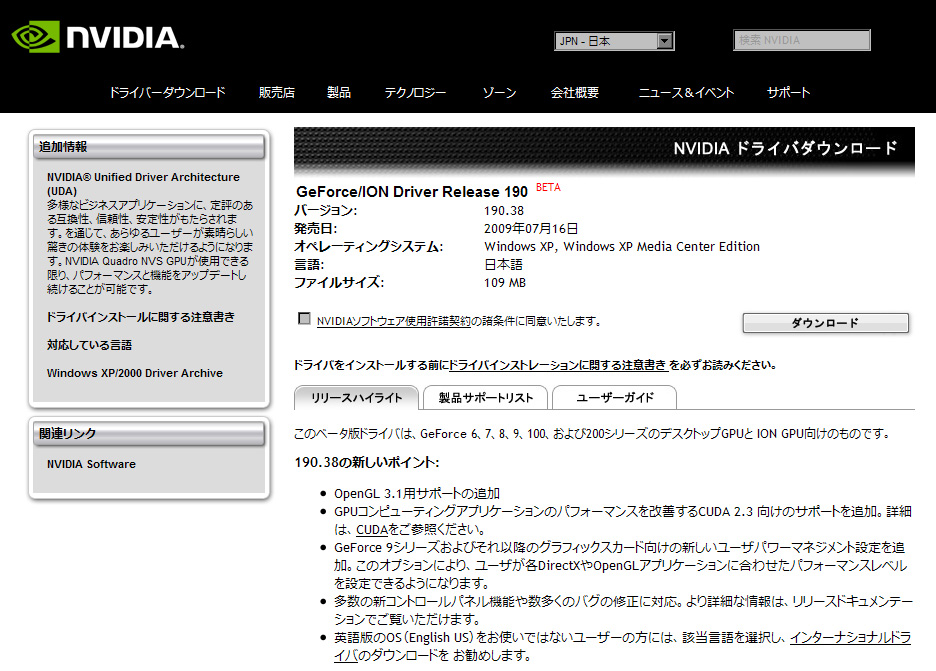The image size is (936, 671).
Task: Open ニュース&イベント menu item
Action: [686, 93]
